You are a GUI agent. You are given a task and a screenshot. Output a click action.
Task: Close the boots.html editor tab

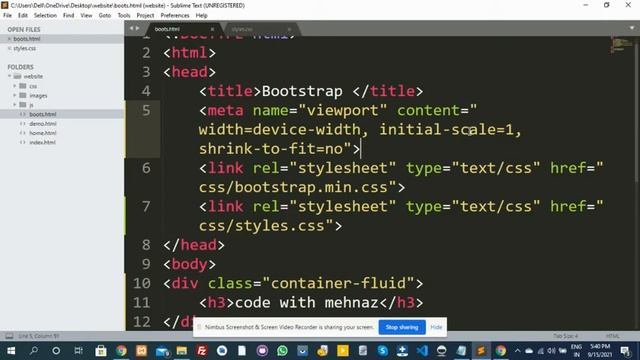click(212, 29)
